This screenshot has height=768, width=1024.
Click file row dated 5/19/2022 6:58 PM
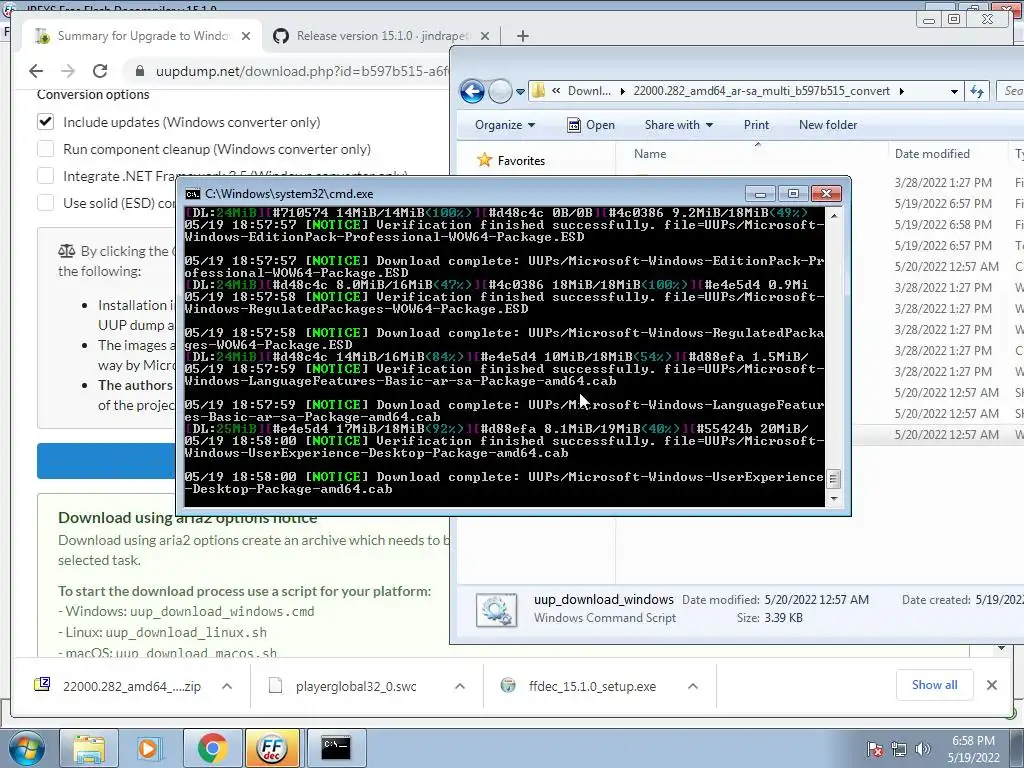pyautogui.click(x=942, y=224)
